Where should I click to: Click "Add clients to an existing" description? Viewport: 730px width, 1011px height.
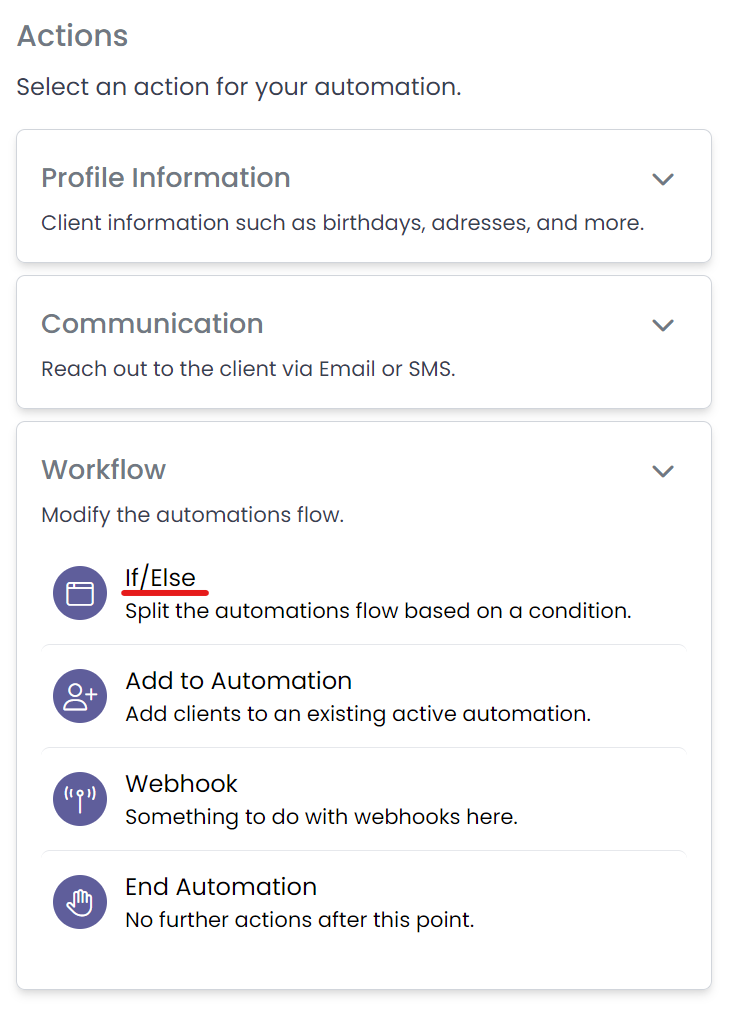(x=358, y=714)
